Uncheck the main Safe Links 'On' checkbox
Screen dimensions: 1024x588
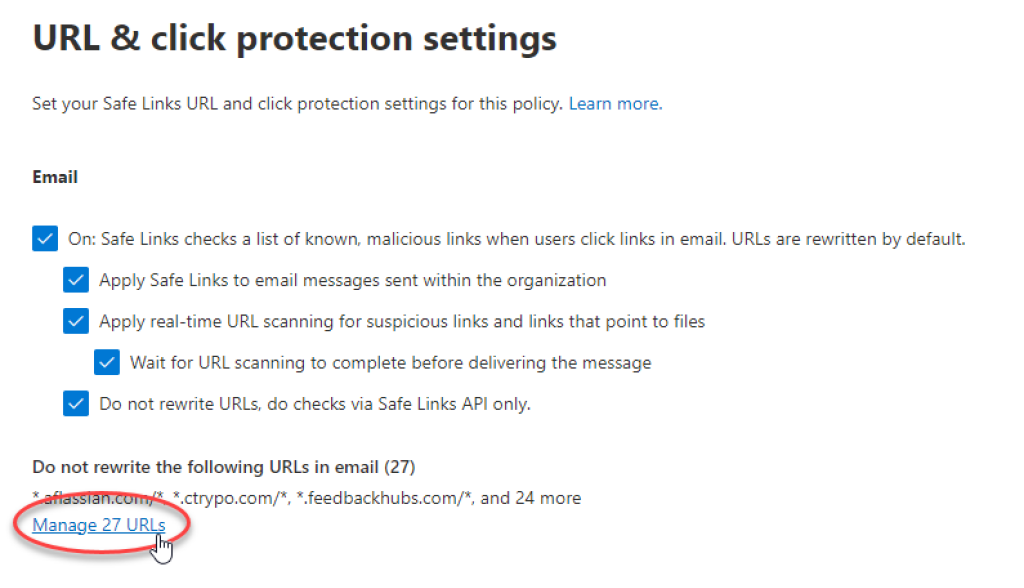point(45,240)
